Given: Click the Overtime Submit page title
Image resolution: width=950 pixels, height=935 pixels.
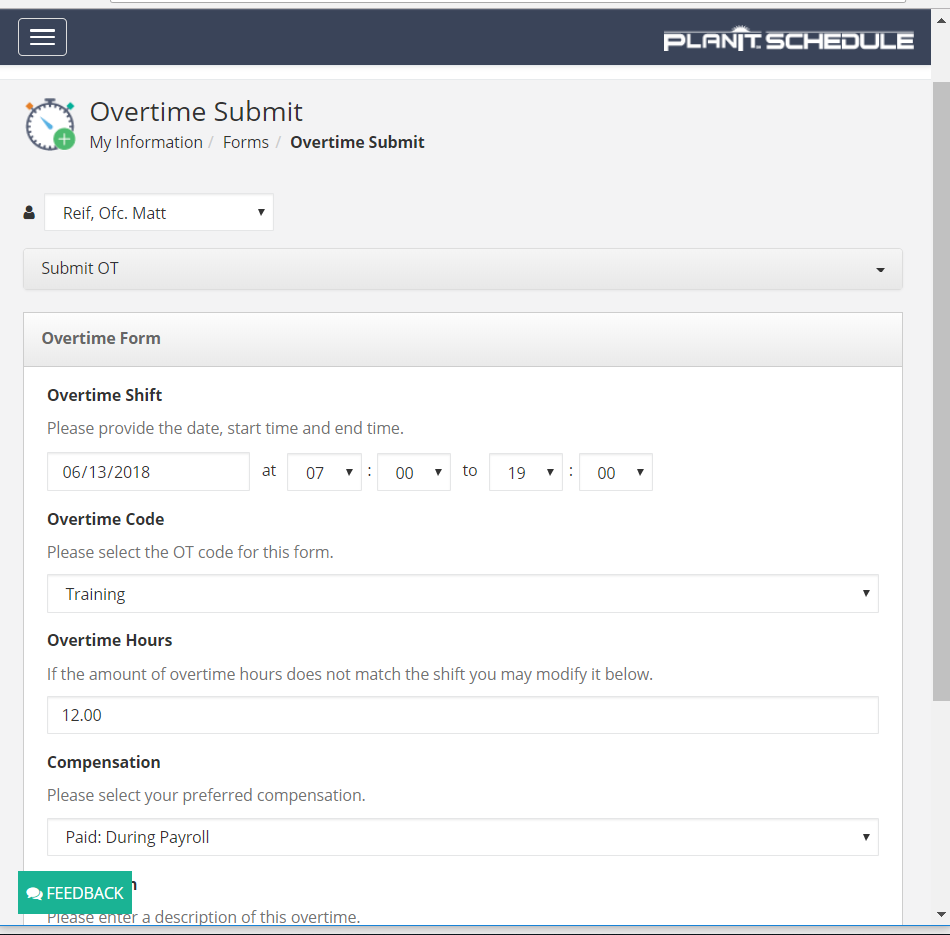Looking at the screenshot, I should click(x=196, y=112).
